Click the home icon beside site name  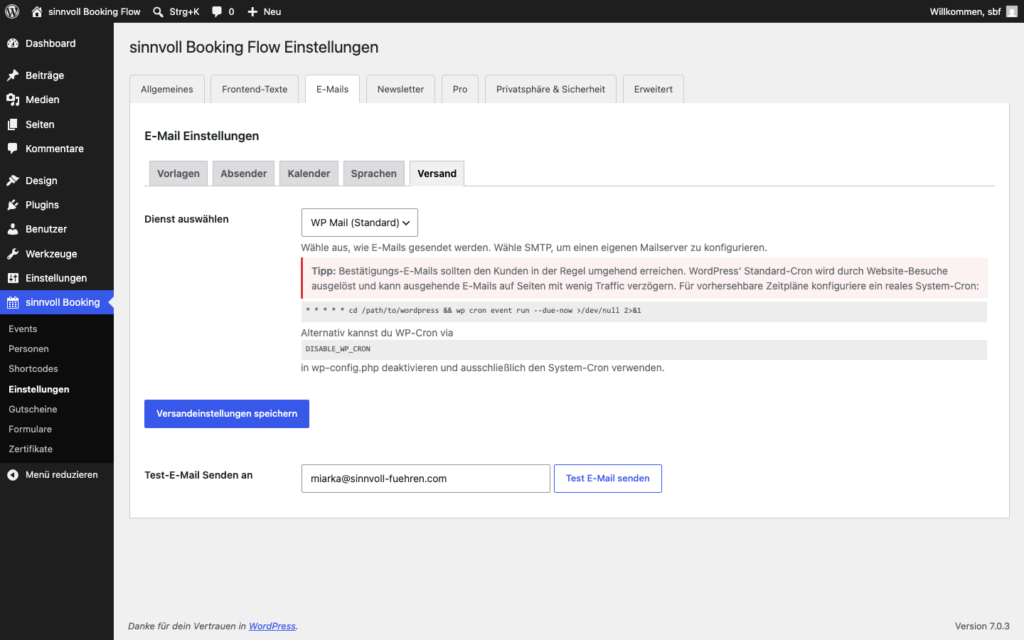[x=37, y=12]
